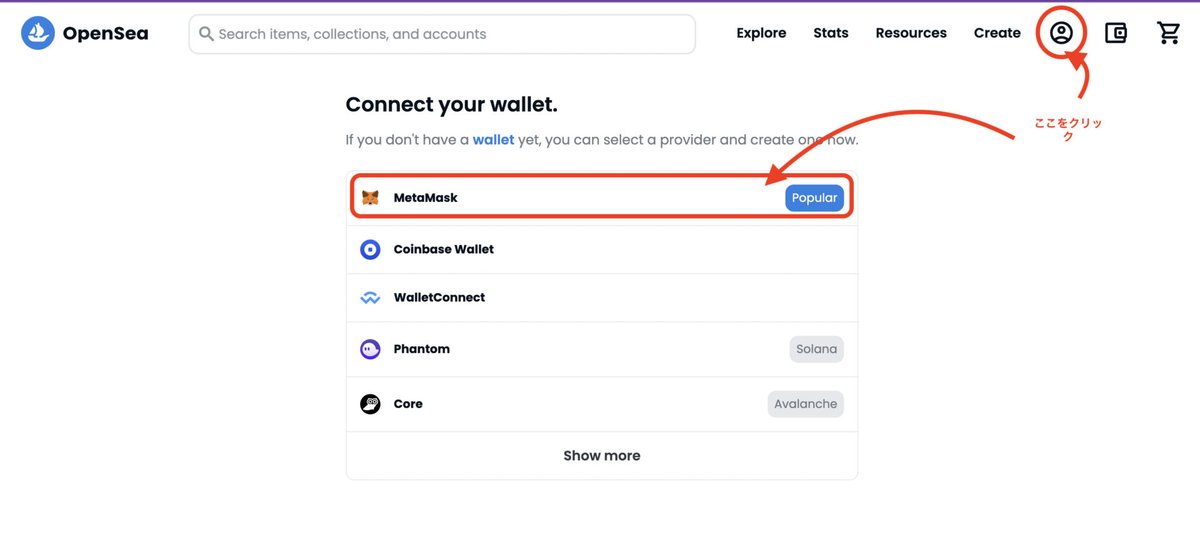Click the Phantom ghost icon
The image size is (1200, 555).
[370, 349]
